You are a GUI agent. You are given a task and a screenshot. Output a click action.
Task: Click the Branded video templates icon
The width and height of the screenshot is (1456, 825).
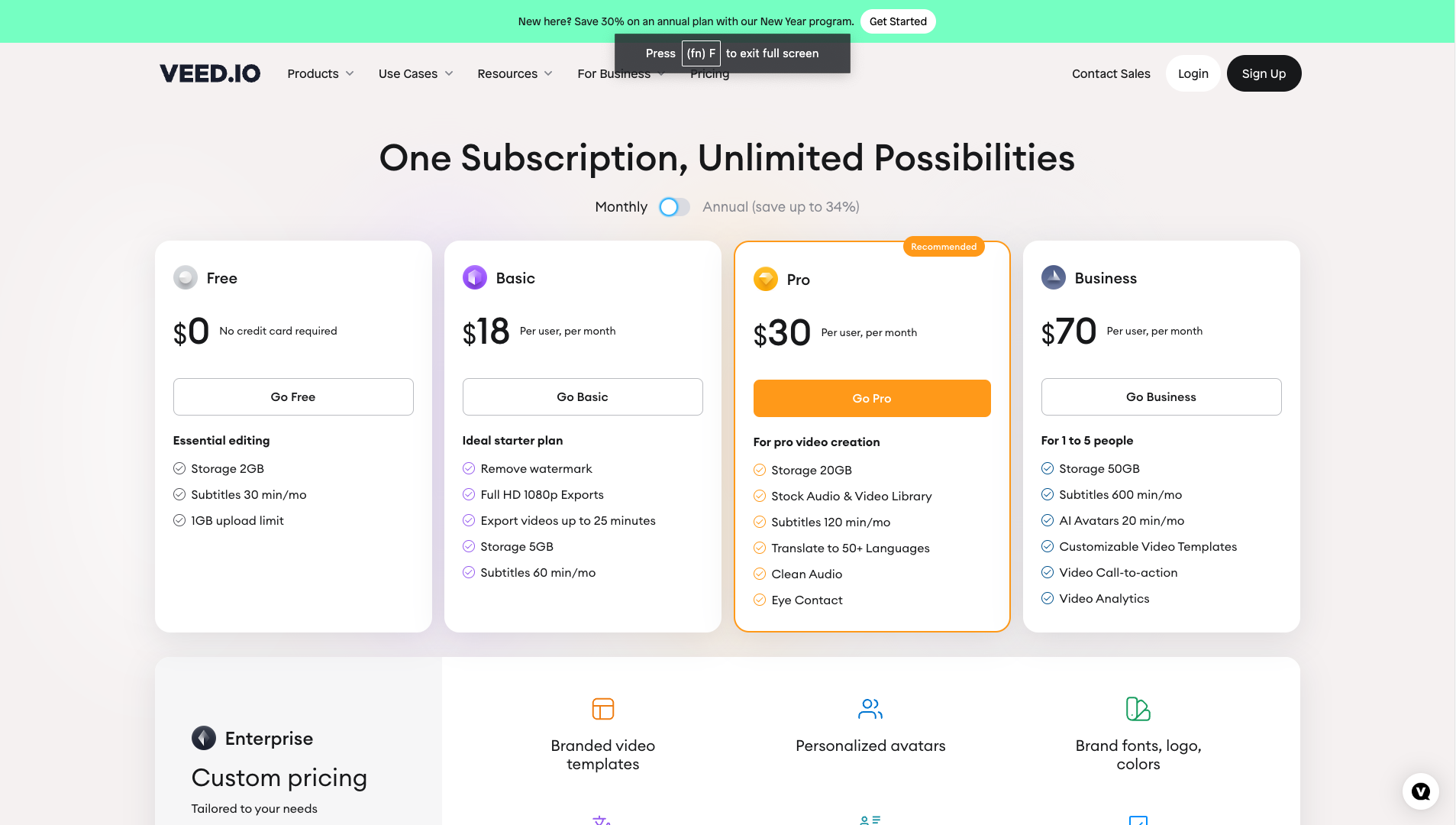(603, 709)
